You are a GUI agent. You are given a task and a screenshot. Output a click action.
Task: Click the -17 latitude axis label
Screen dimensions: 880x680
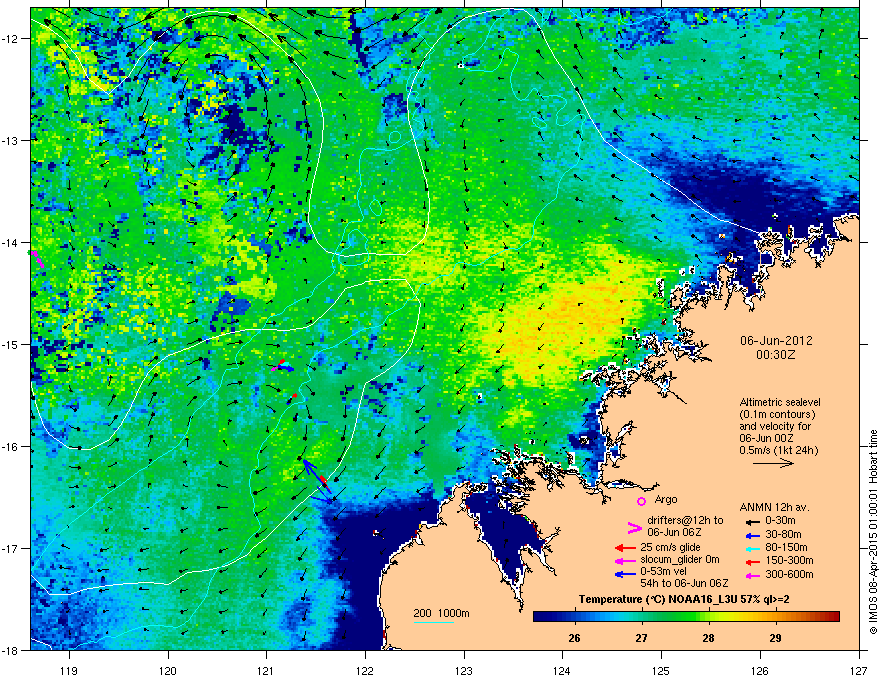(10, 548)
